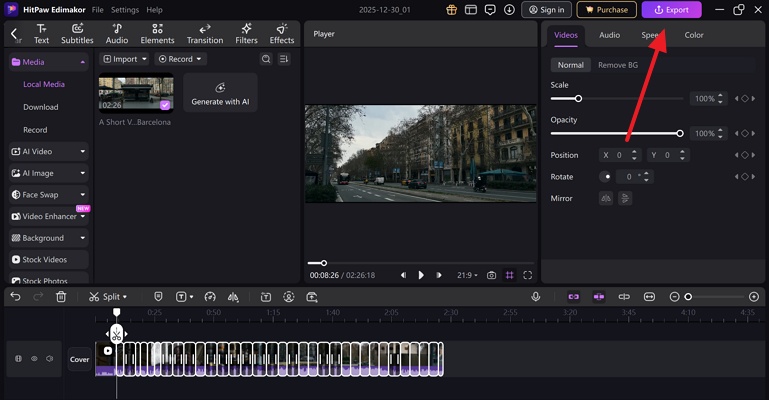Click the Scale slider handle
Screen dimensions: 769x400
click(578, 99)
